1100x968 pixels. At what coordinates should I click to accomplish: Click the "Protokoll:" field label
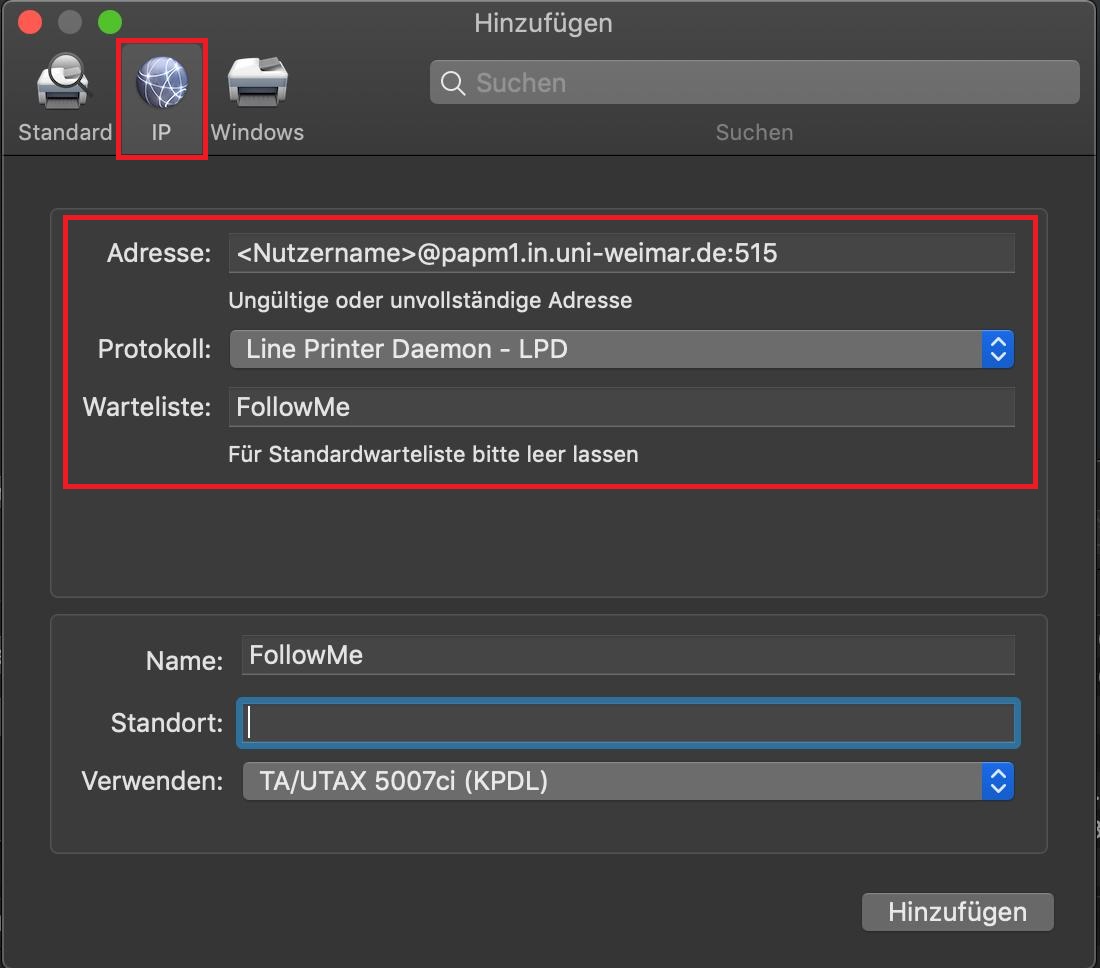tap(155, 349)
